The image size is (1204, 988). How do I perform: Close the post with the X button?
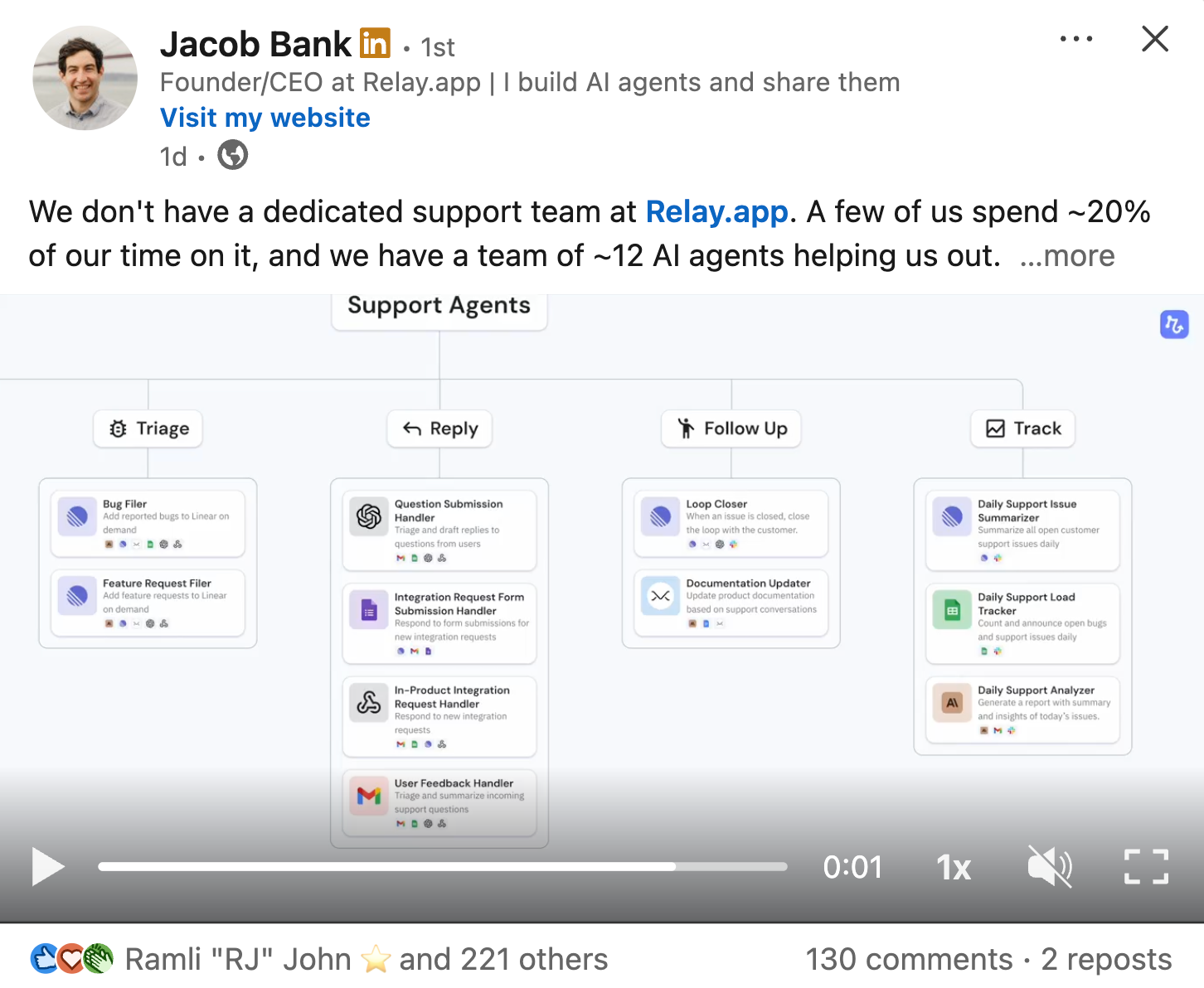click(1155, 39)
